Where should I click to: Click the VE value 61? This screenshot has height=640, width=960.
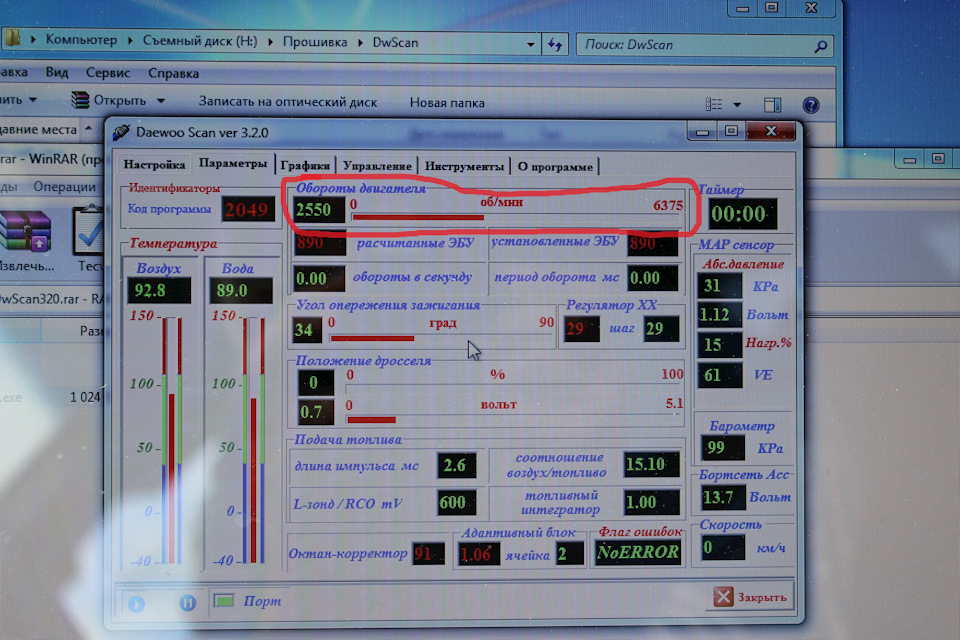pos(719,375)
